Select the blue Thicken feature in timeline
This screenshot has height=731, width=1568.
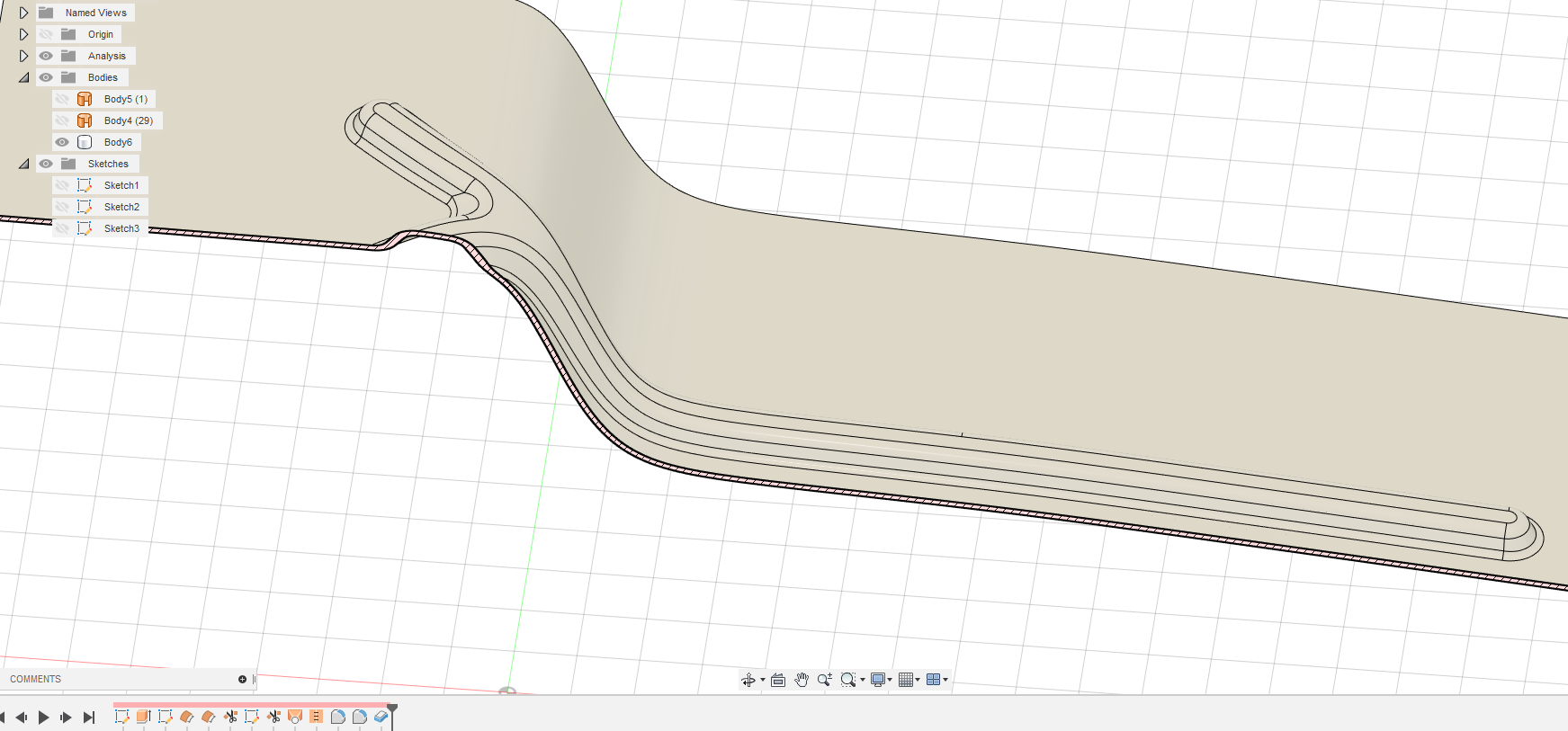tap(381, 717)
